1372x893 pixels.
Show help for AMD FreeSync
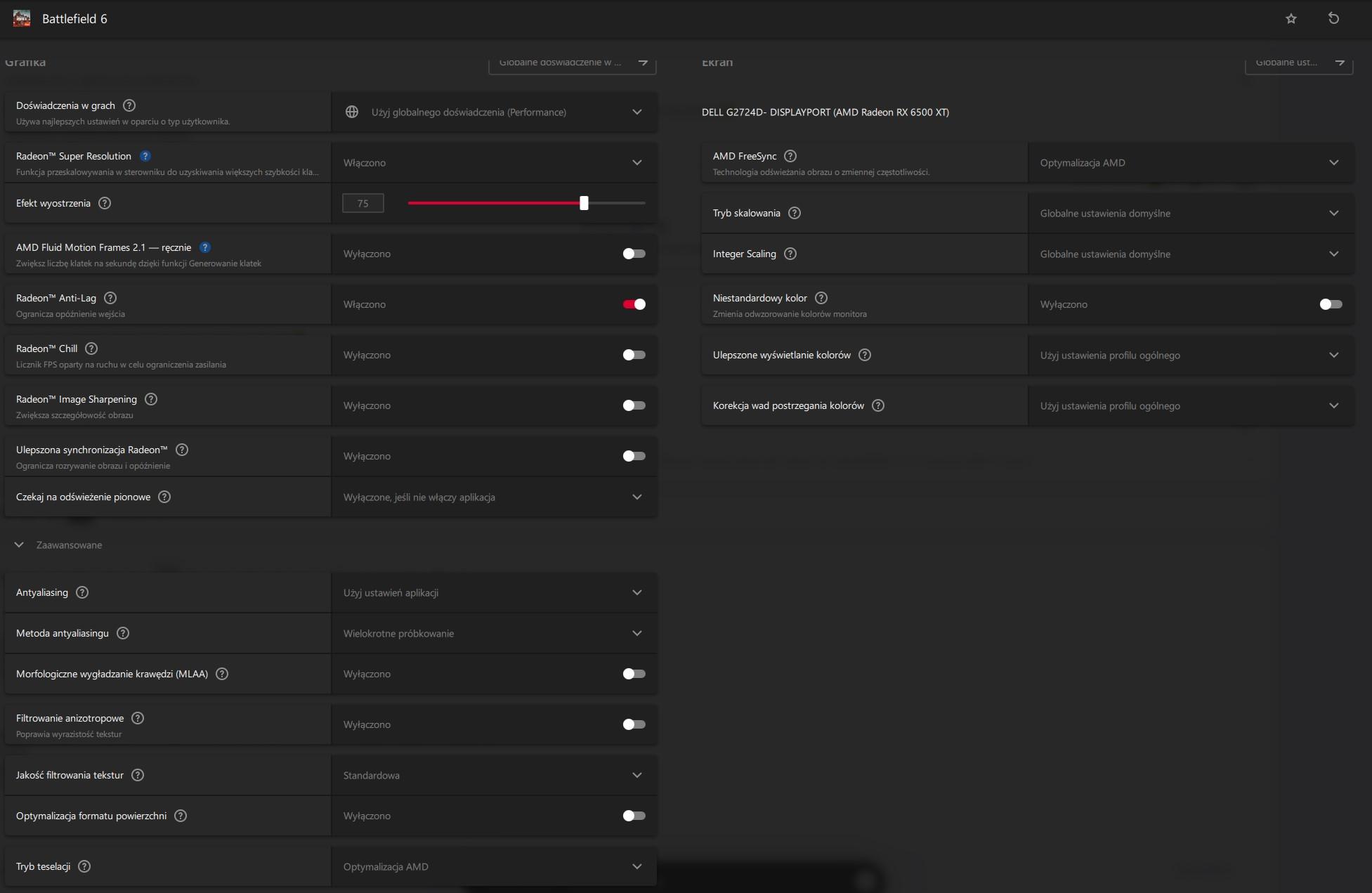tap(790, 156)
